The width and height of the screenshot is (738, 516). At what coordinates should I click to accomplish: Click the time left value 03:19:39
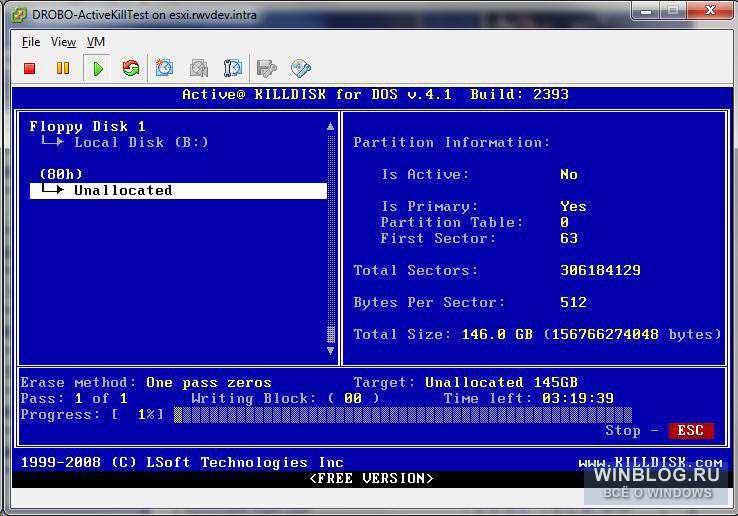pyautogui.click(x=578, y=398)
